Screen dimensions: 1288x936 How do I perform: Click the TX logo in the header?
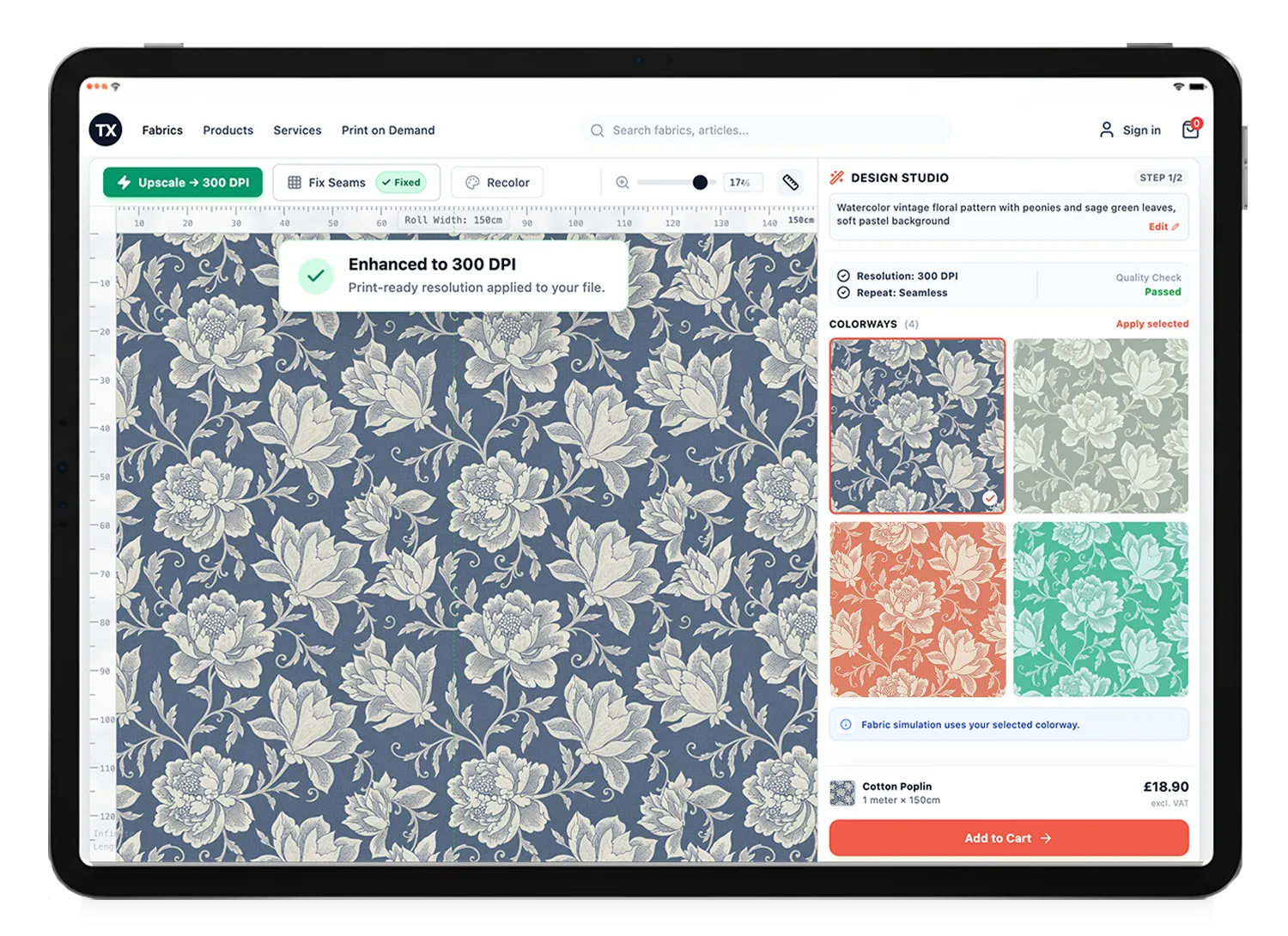(105, 130)
